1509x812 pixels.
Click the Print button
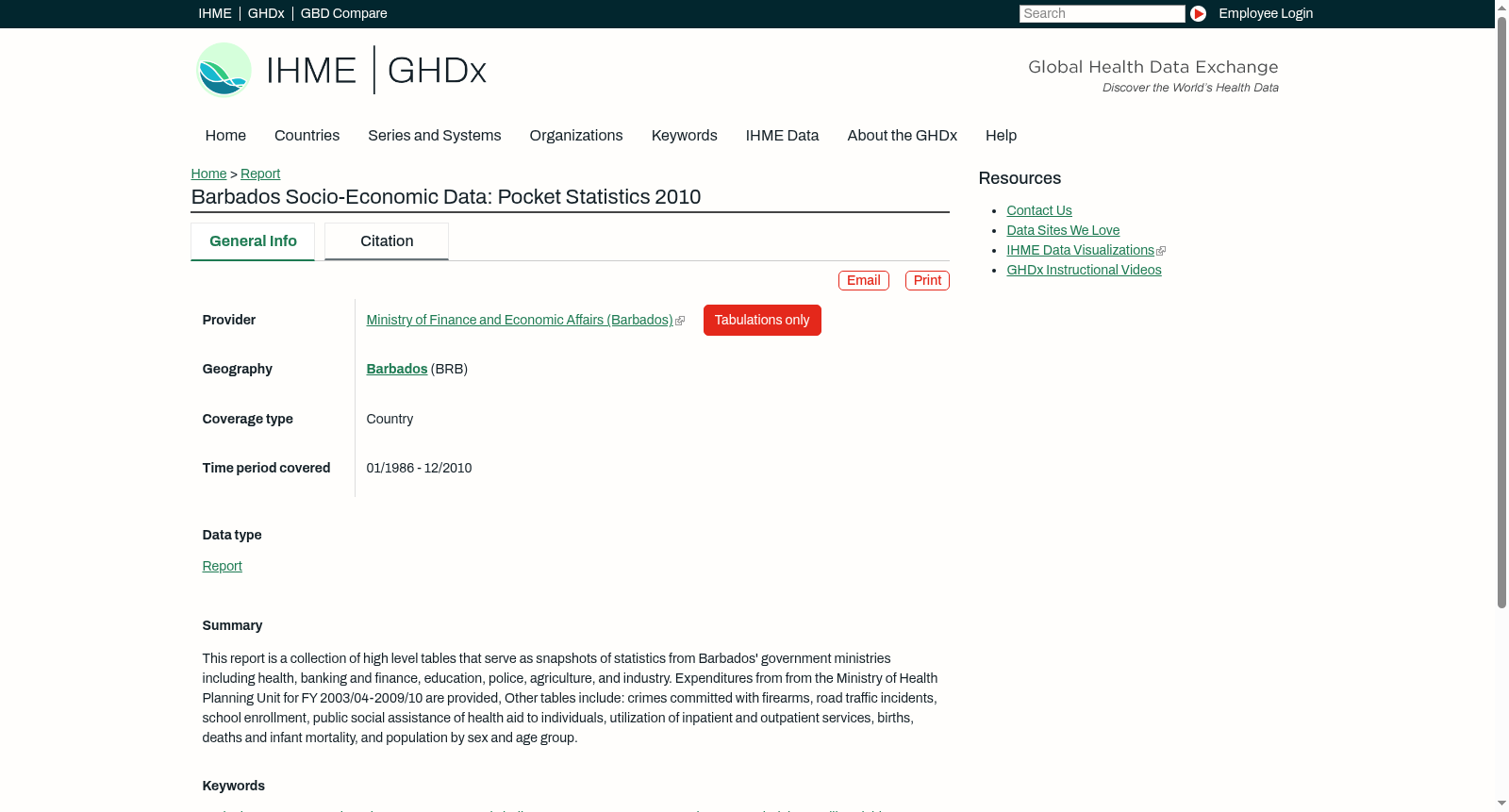click(927, 281)
